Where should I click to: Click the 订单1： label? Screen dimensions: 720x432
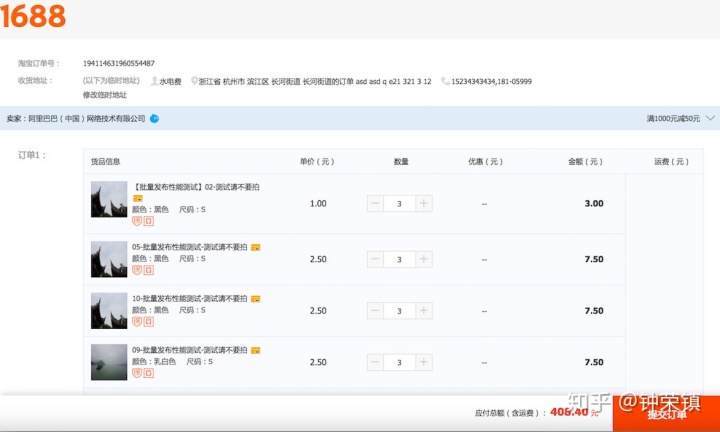point(32,155)
